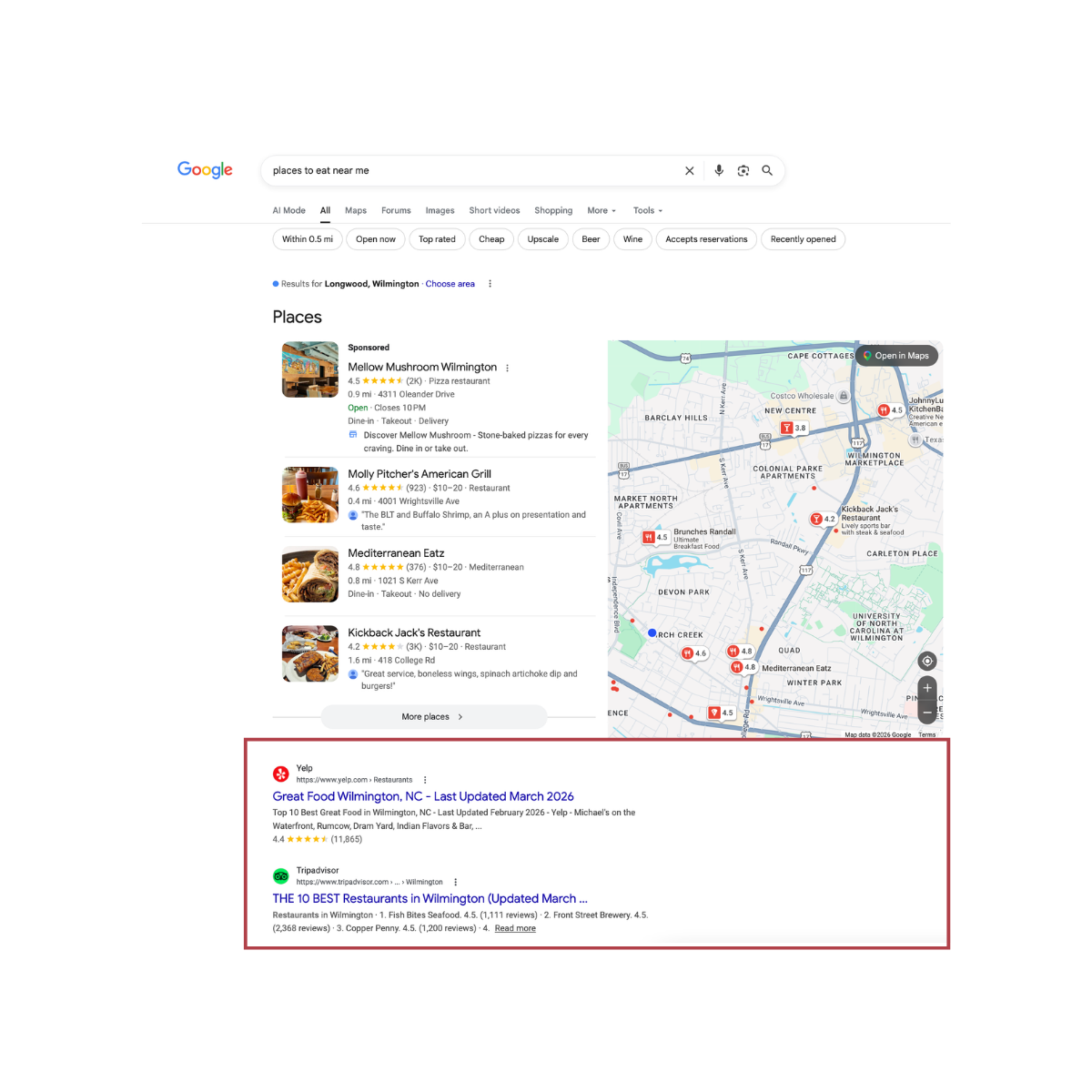Zoom in on the map
1092x1092 pixels.
pyautogui.click(x=926, y=688)
